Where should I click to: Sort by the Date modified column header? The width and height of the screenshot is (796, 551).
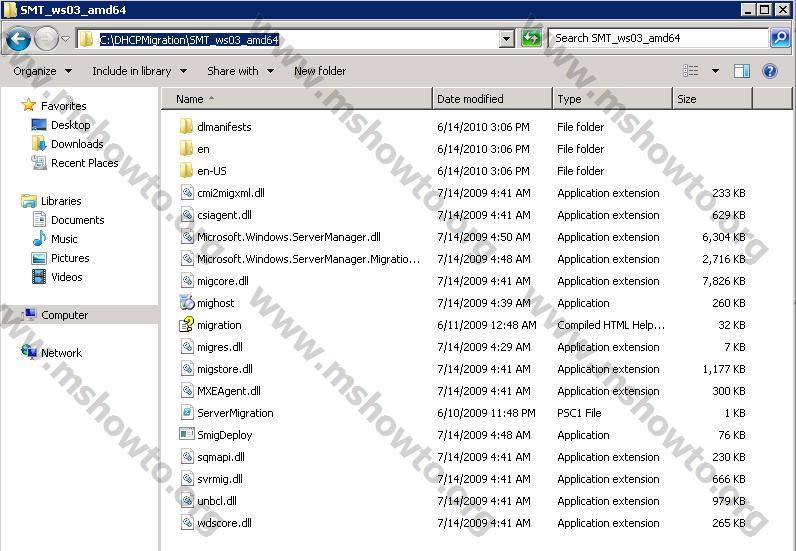click(492, 99)
